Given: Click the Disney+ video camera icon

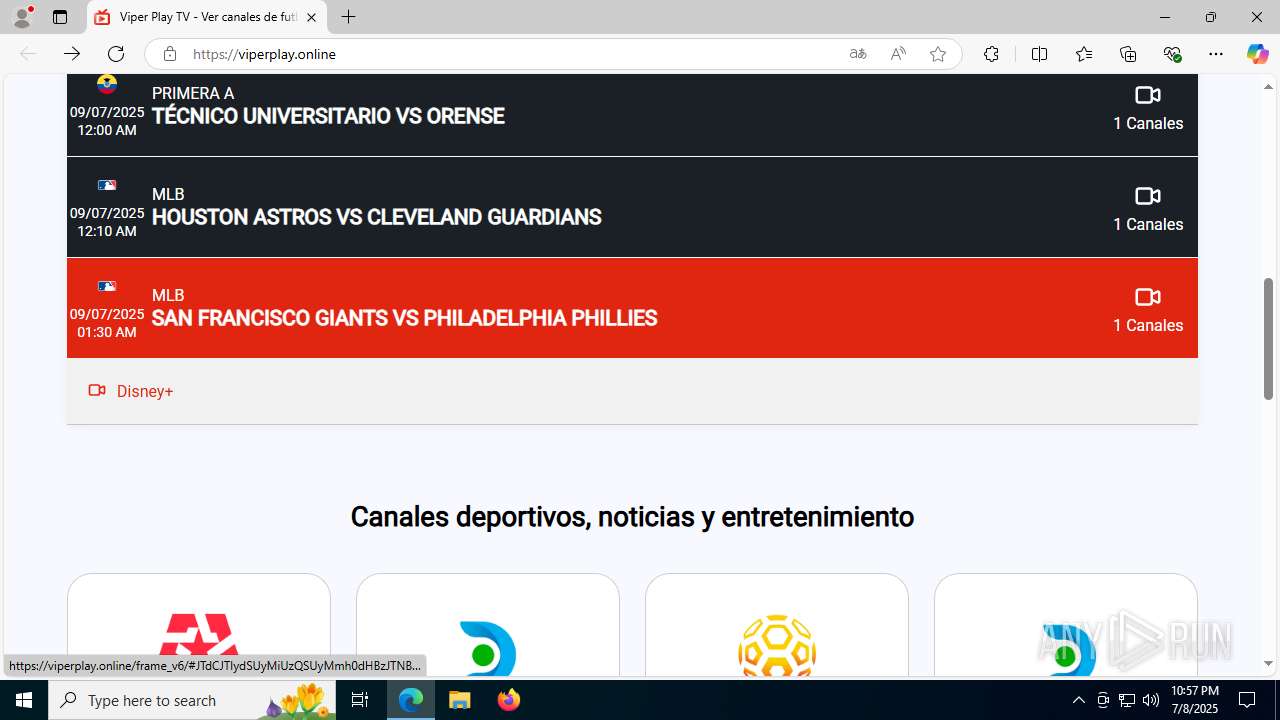Looking at the screenshot, I should click(x=97, y=390).
